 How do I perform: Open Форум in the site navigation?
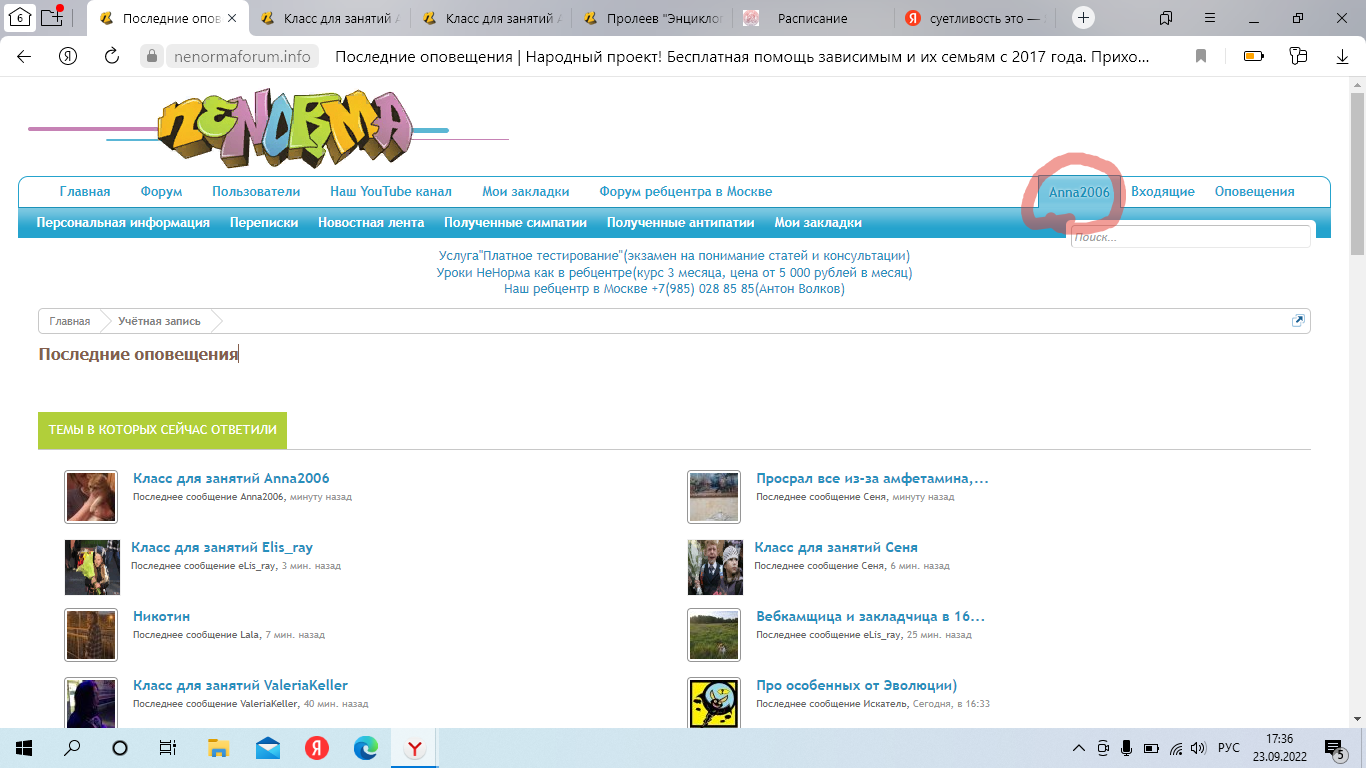coord(161,192)
